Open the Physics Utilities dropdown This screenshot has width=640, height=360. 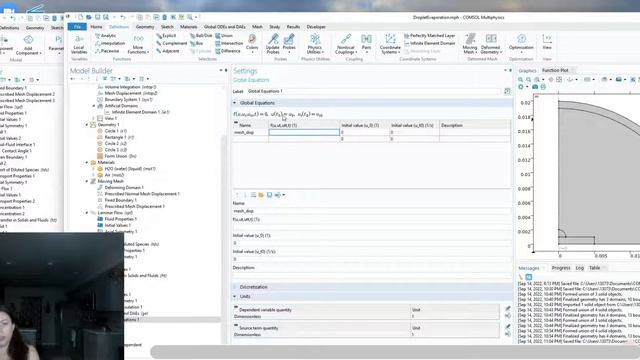pyautogui.click(x=315, y=44)
